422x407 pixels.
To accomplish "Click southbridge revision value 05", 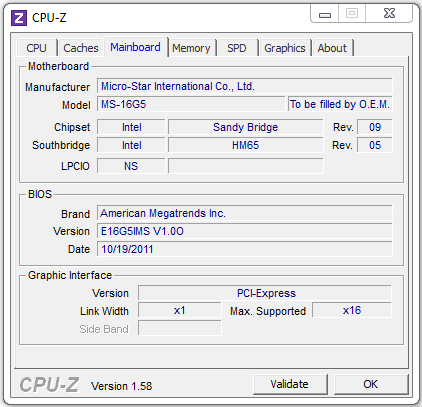I will (375, 145).
